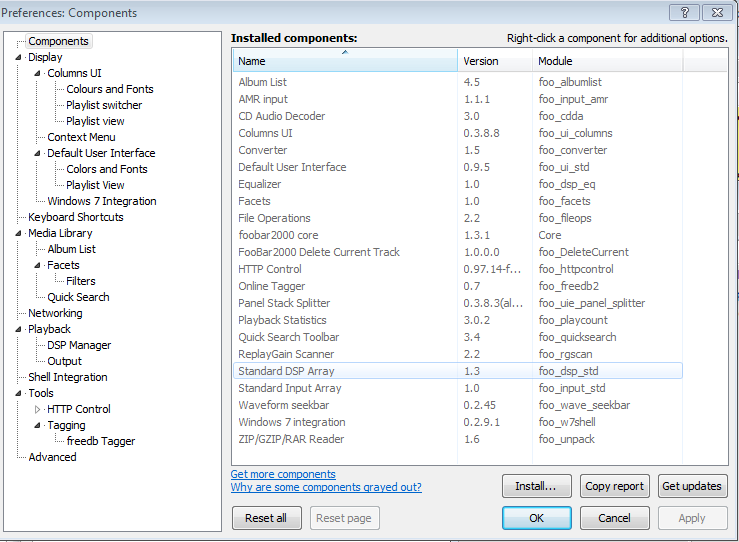The image size is (739, 542).
Task: Click the Get updates button
Action: 692,486
